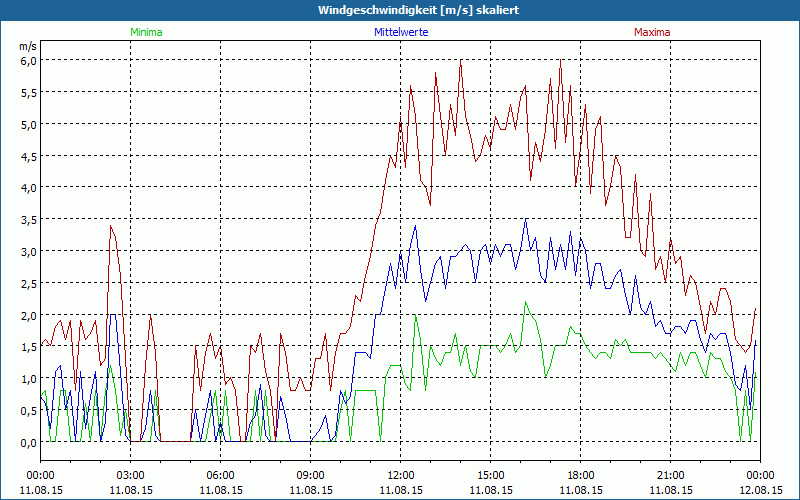800x500 pixels.
Task: Click the 0,5 y-axis value
Action: tap(29, 411)
